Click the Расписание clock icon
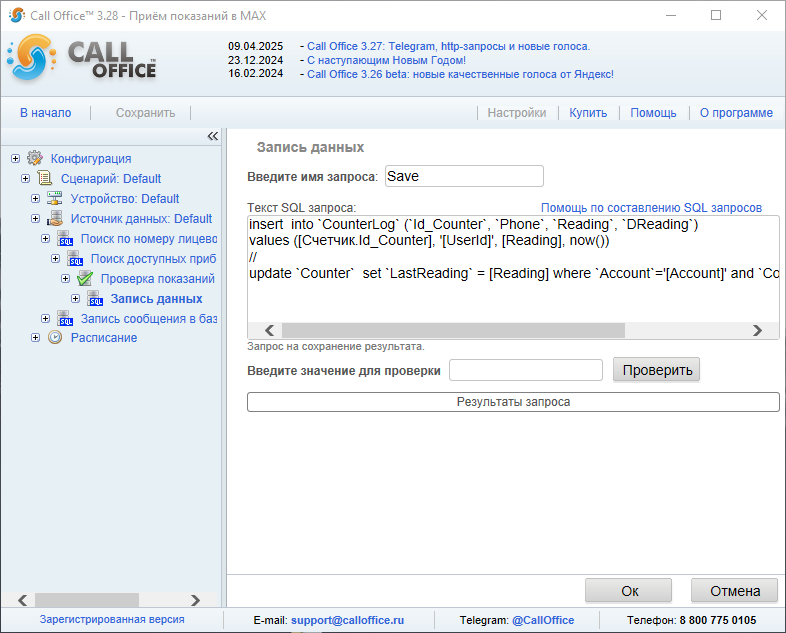 (x=55, y=338)
